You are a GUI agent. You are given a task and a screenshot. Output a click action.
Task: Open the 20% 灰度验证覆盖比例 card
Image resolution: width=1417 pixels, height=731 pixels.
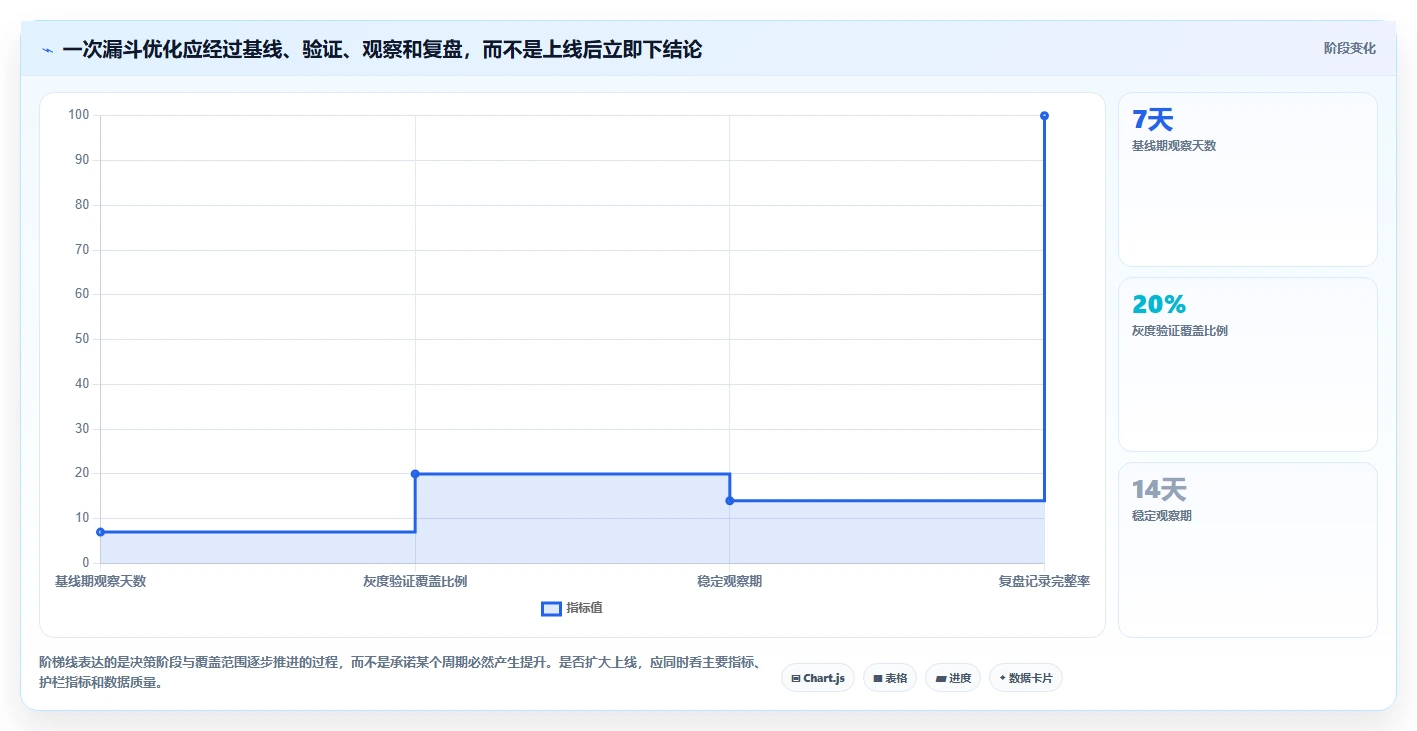point(1247,365)
